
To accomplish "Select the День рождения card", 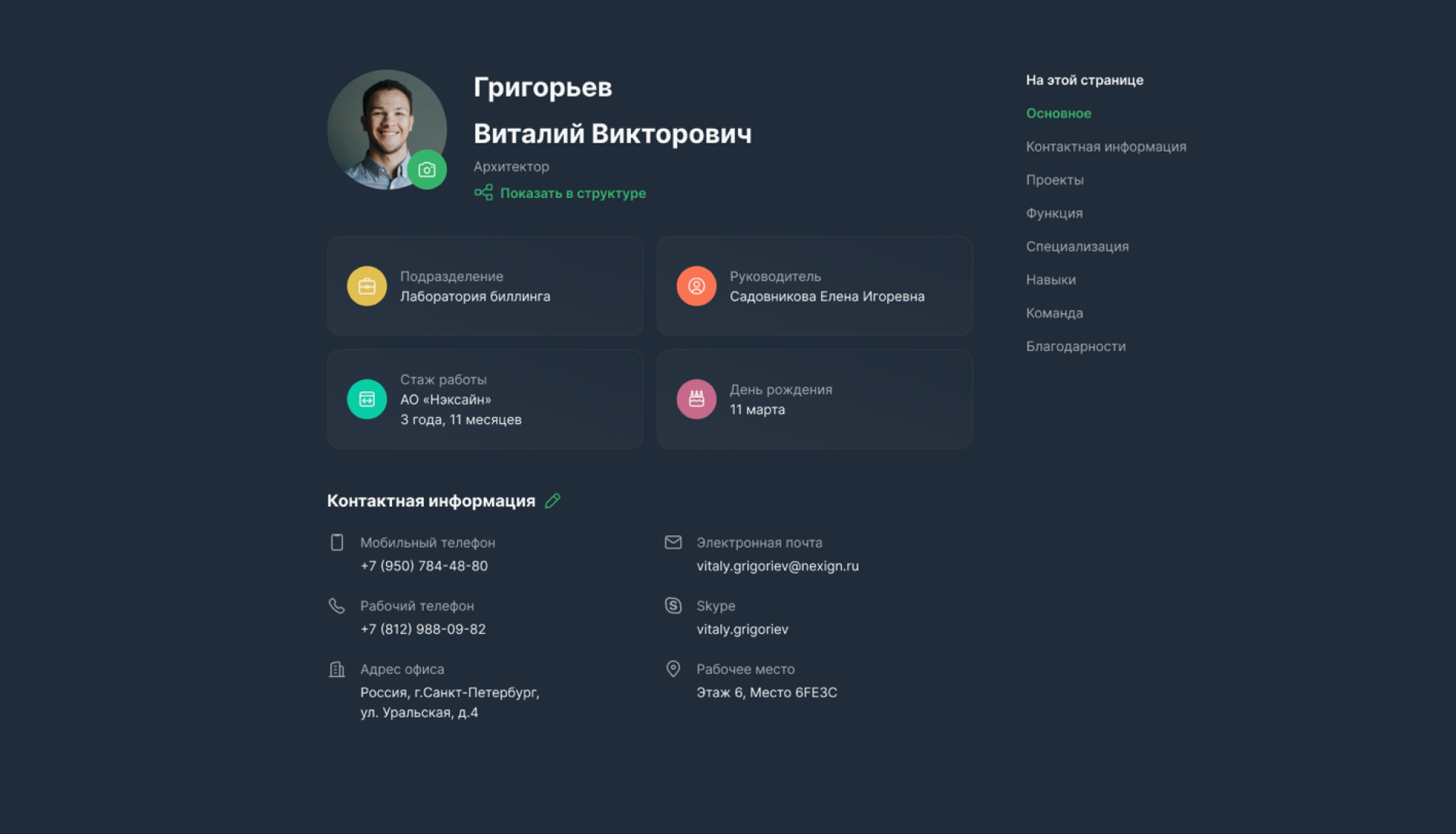I will point(814,399).
